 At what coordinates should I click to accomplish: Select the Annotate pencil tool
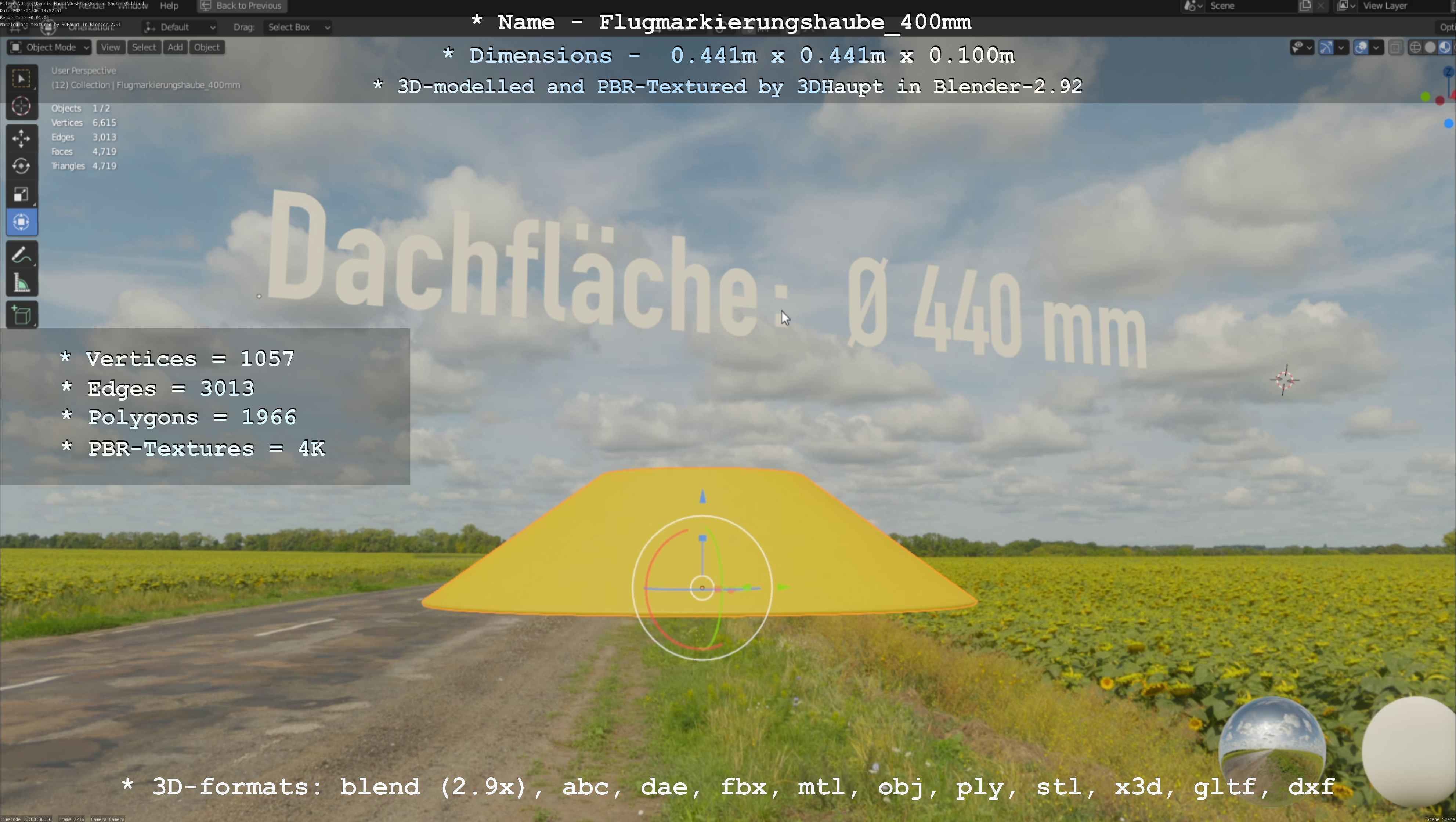(21, 256)
